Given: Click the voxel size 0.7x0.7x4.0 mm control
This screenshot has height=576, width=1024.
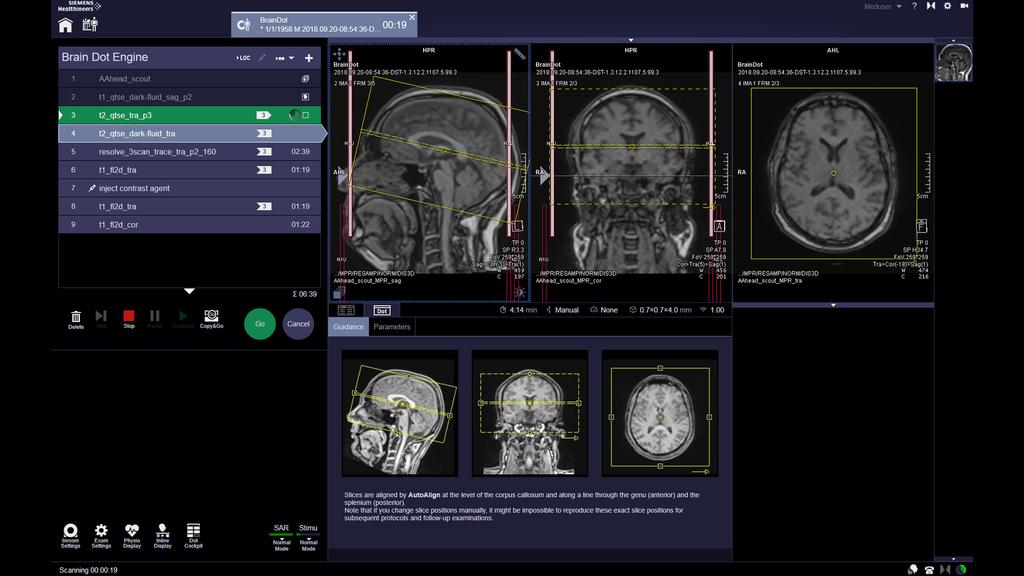Looking at the screenshot, I should click(668, 311).
